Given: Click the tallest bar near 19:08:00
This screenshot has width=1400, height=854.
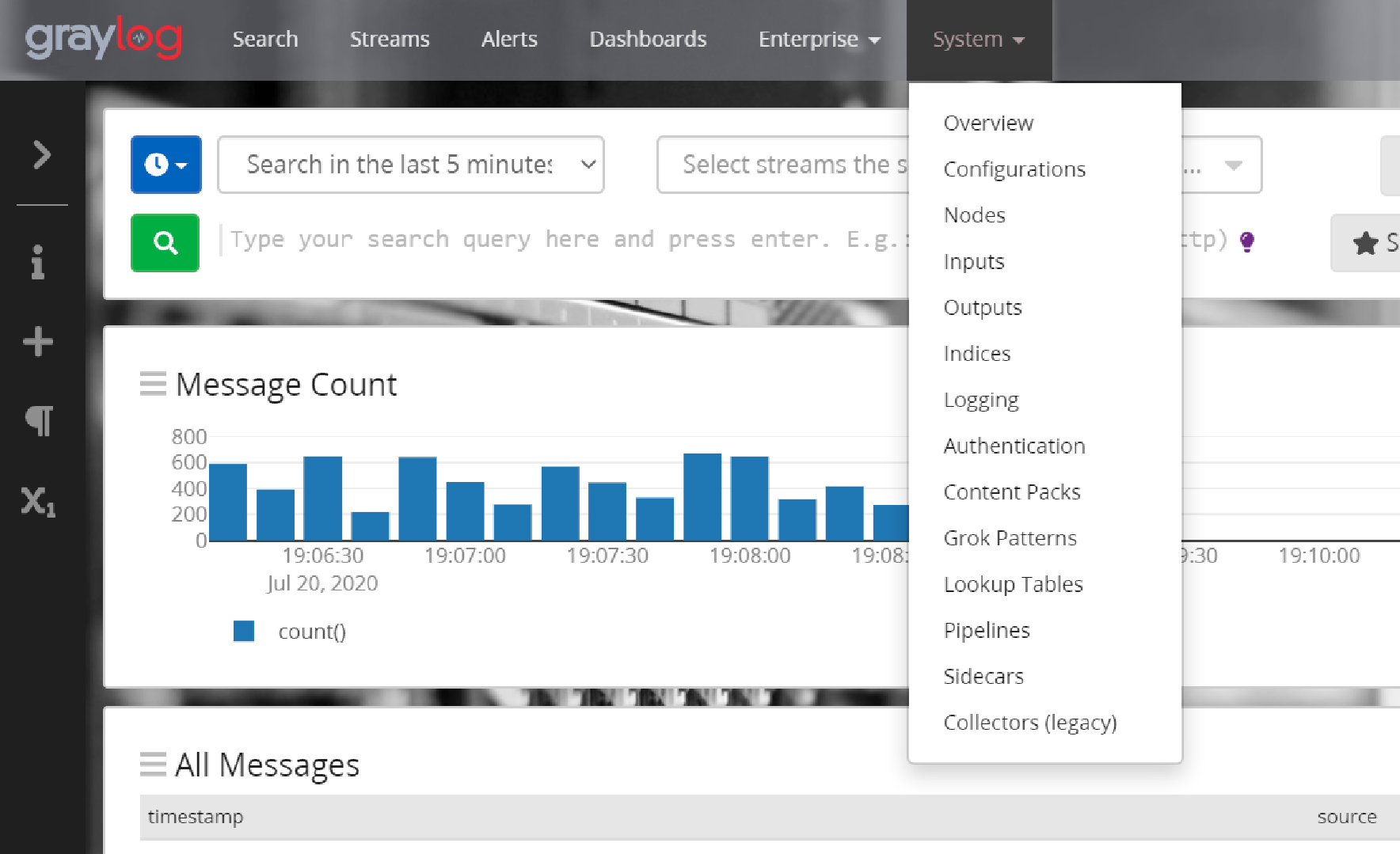Looking at the screenshot, I should pos(702,496).
